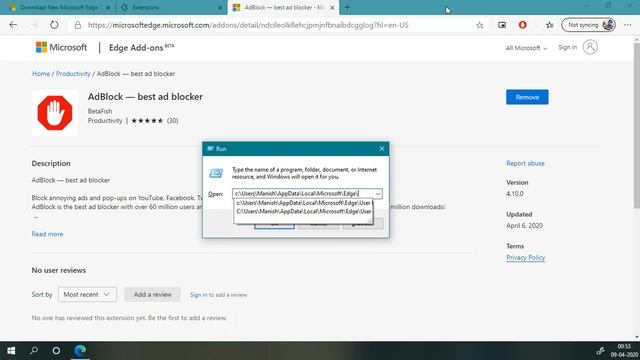Toggle the Run Open field dropdown arrow

[378, 193]
